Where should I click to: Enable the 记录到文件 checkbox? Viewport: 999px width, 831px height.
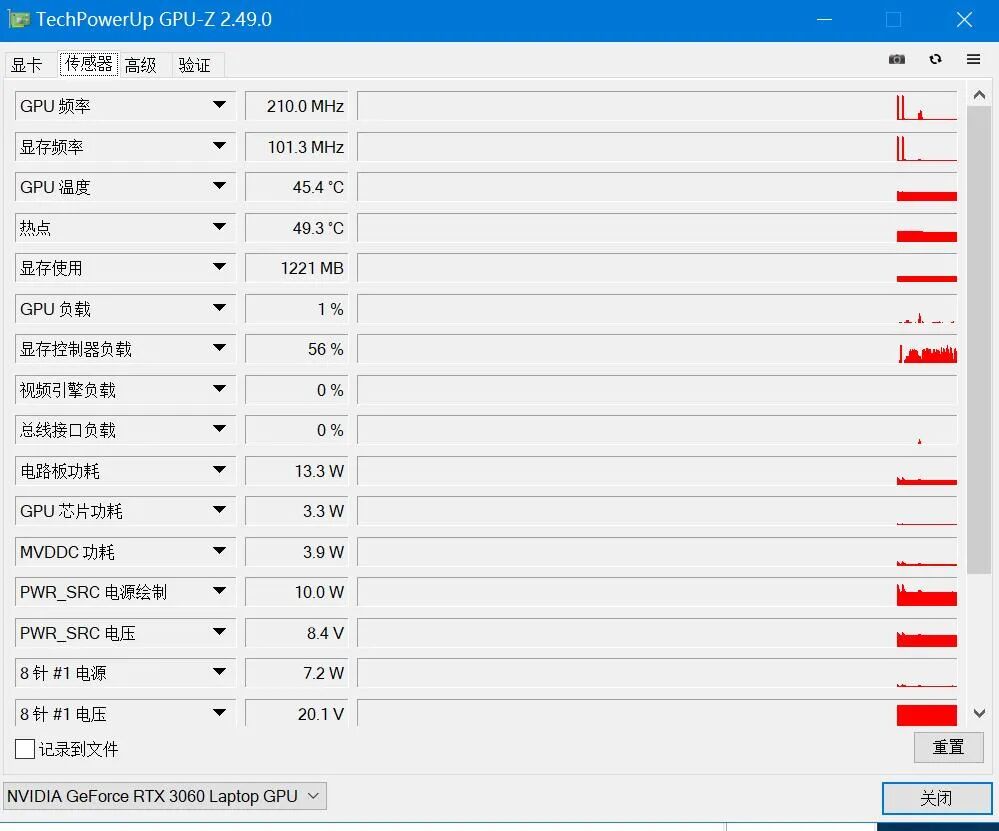click(x=25, y=749)
